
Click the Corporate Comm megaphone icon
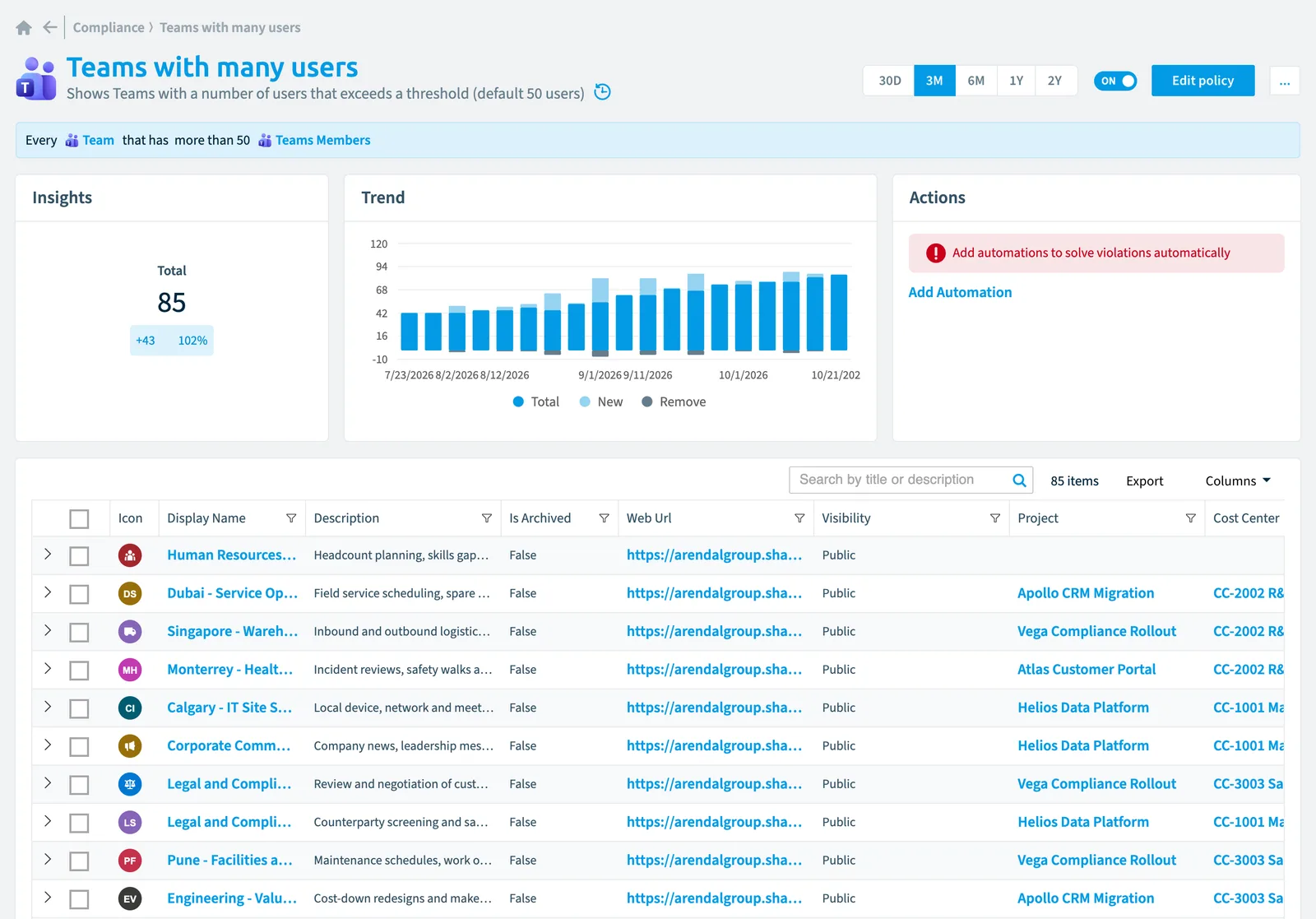[130, 746]
